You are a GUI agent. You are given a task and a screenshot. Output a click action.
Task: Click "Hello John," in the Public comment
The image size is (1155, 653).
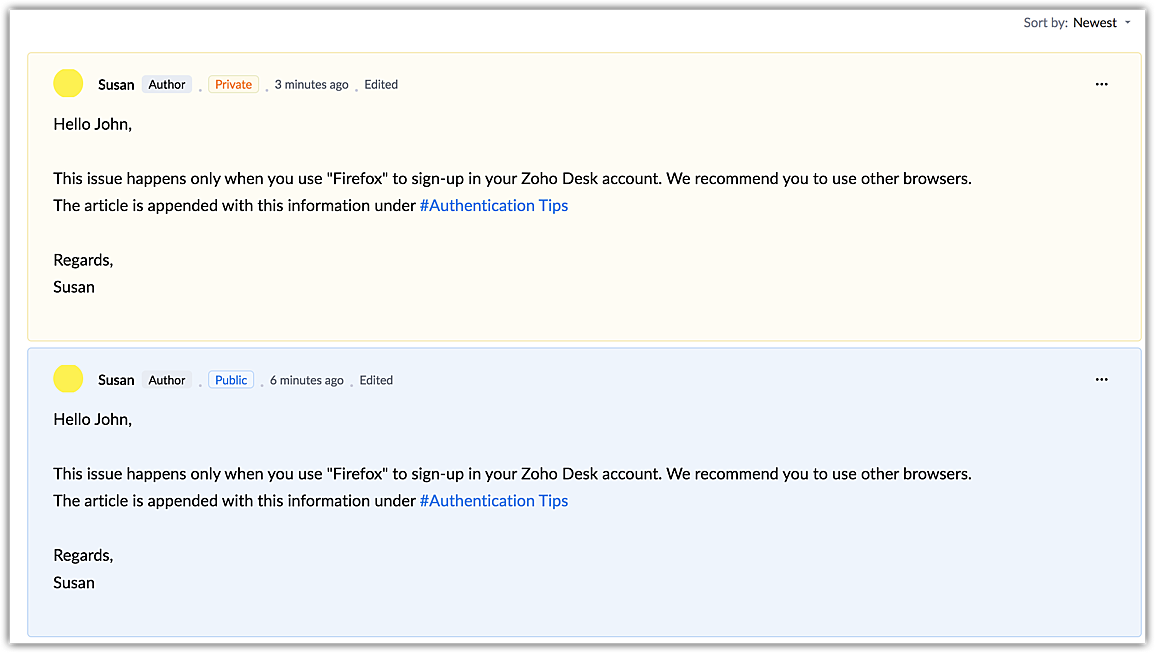[x=93, y=420]
